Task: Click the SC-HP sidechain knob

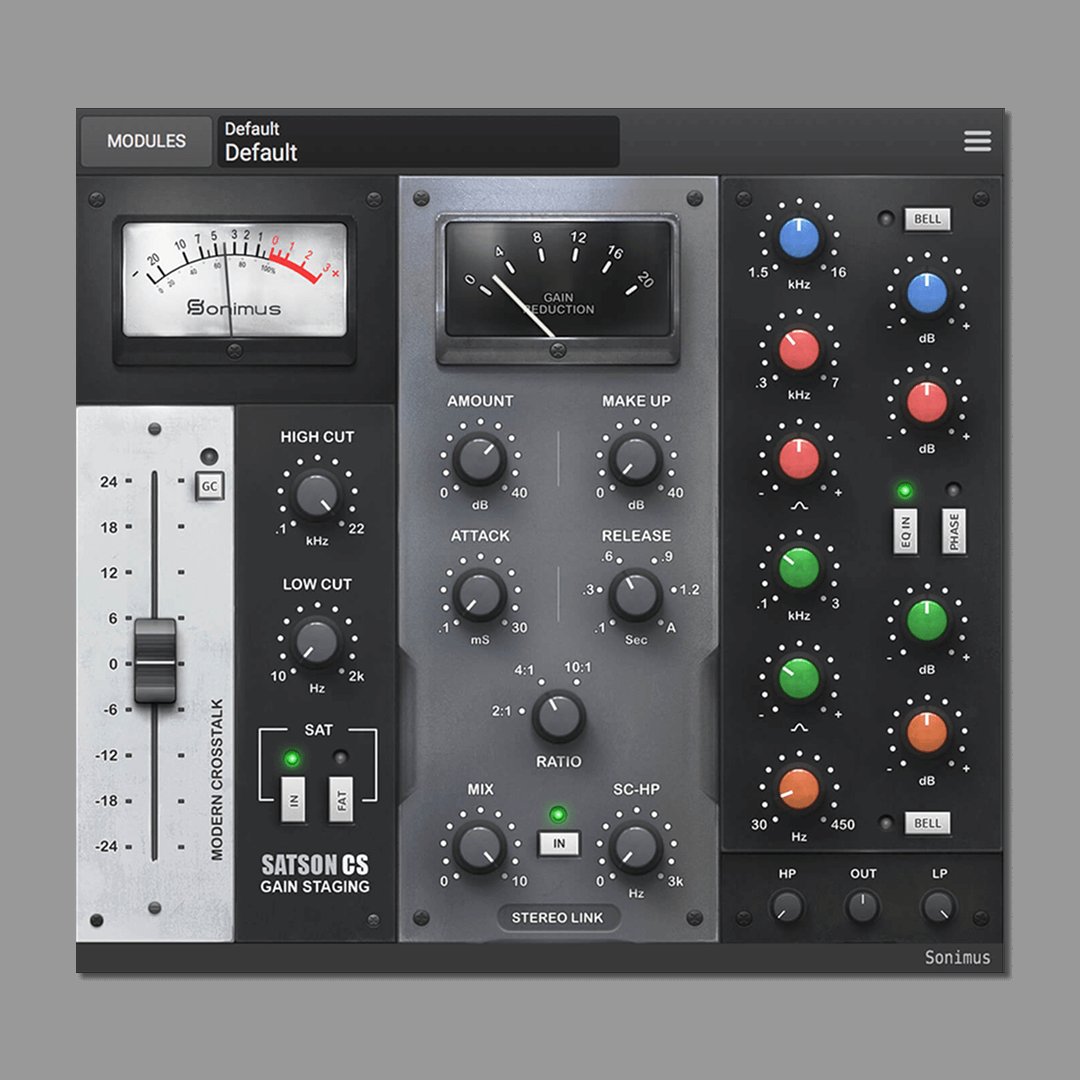Action: click(635, 848)
